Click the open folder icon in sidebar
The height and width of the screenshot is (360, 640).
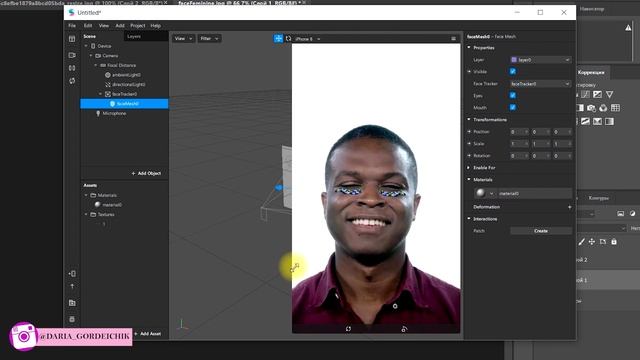click(72, 303)
